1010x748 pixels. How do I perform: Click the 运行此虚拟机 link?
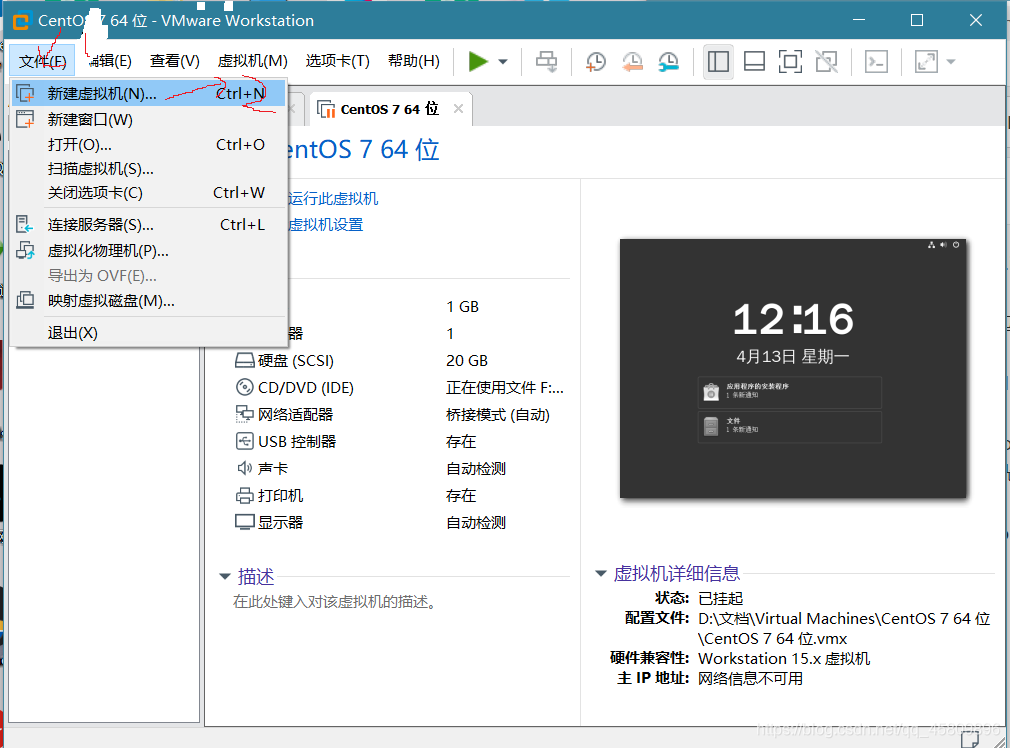click(333, 198)
